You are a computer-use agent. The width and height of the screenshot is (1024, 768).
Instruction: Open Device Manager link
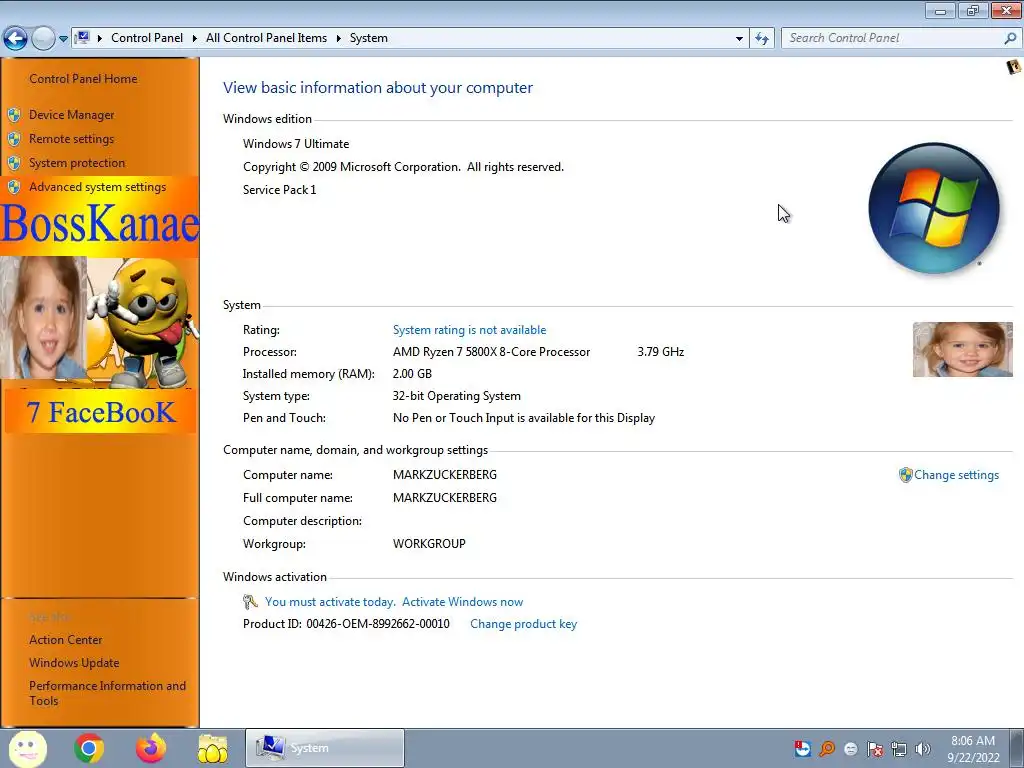pos(71,115)
